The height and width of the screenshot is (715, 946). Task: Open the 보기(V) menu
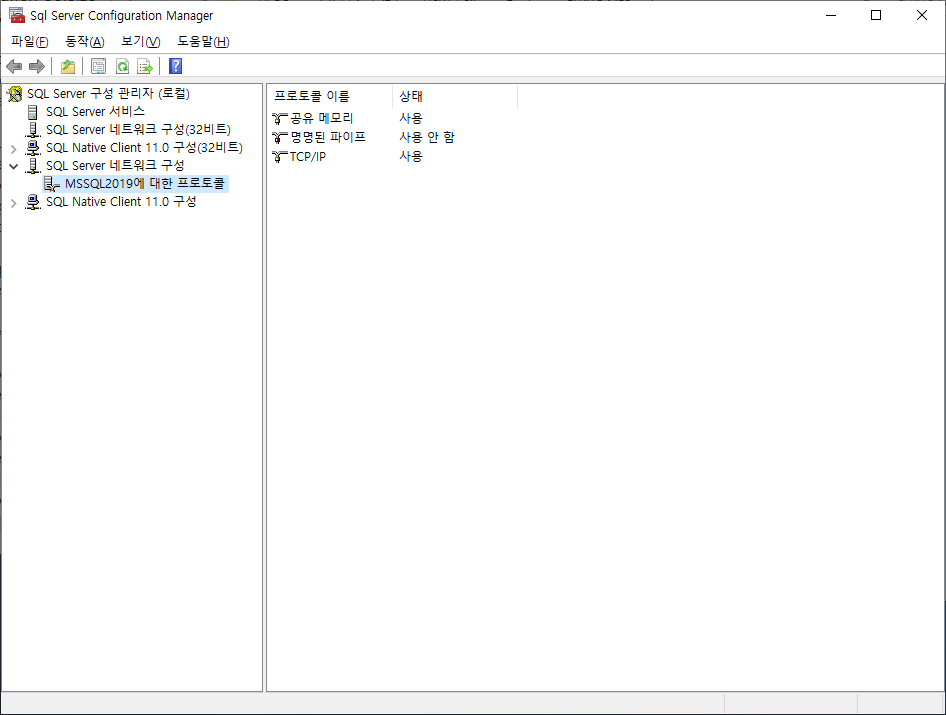coord(141,42)
